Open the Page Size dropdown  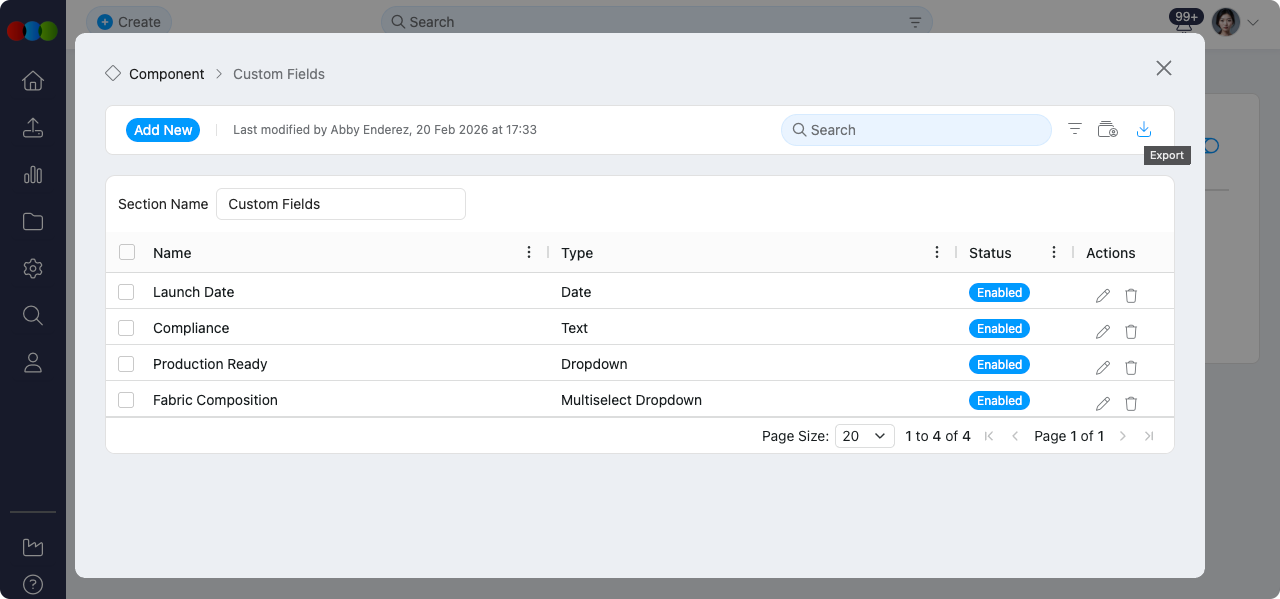coord(865,436)
